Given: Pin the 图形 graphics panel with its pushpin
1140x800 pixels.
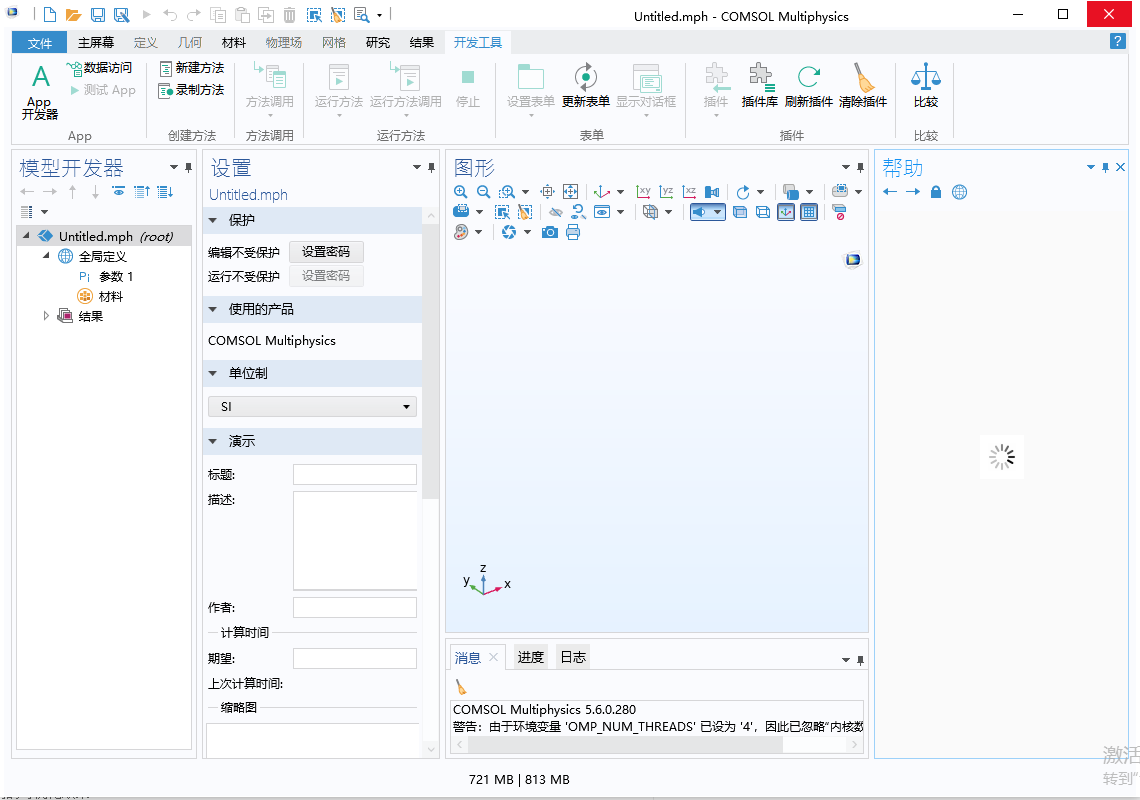Looking at the screenshot, I should (x=860, y=168).
